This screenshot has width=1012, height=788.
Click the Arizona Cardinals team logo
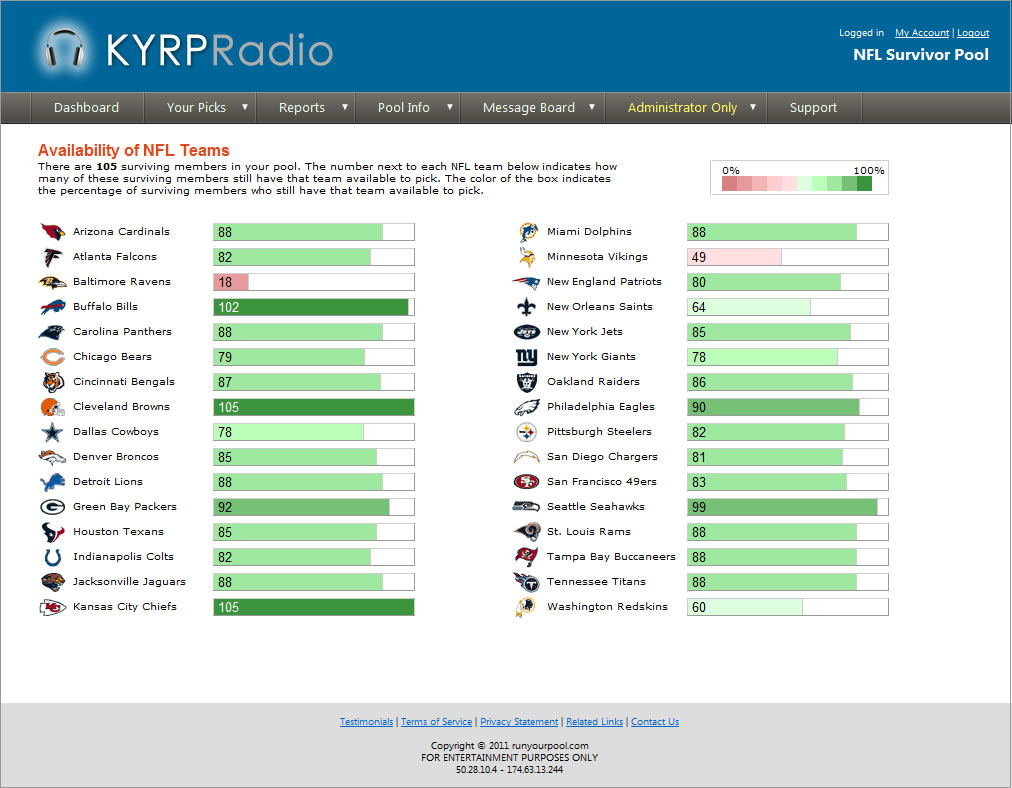click(x=52, y=232)
